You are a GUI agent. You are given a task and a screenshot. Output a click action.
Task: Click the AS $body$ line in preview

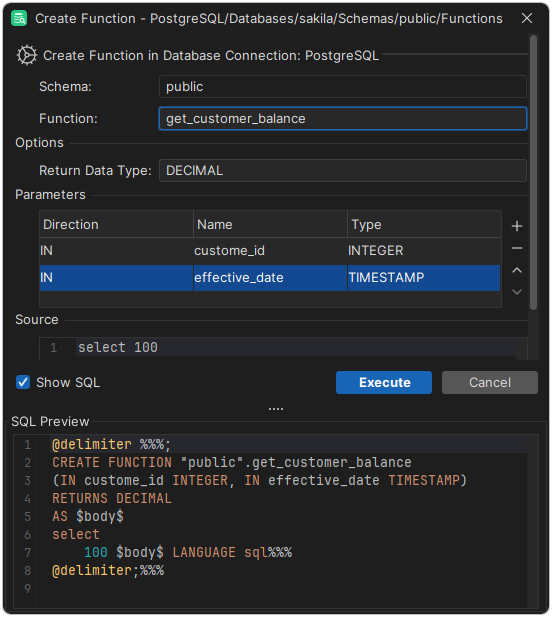[88, 516]
